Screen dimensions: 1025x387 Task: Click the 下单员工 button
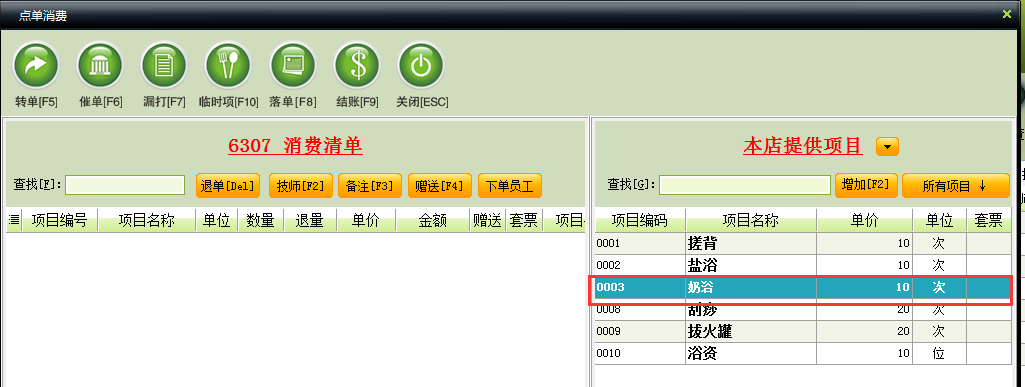[510, 186]
